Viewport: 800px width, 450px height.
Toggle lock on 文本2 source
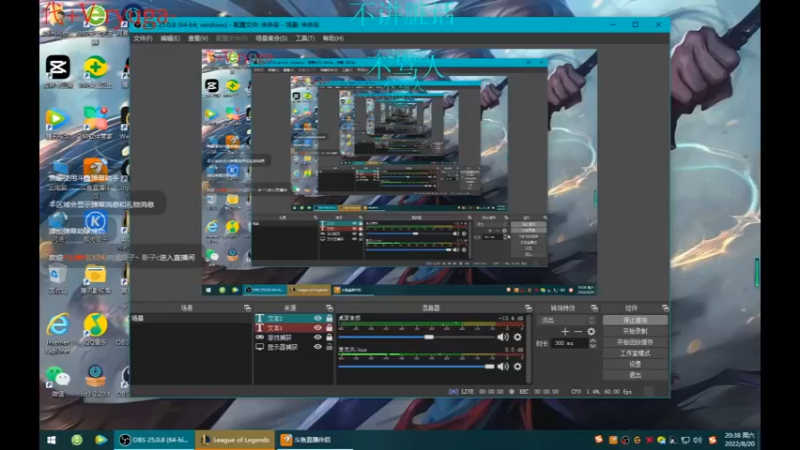329,318
